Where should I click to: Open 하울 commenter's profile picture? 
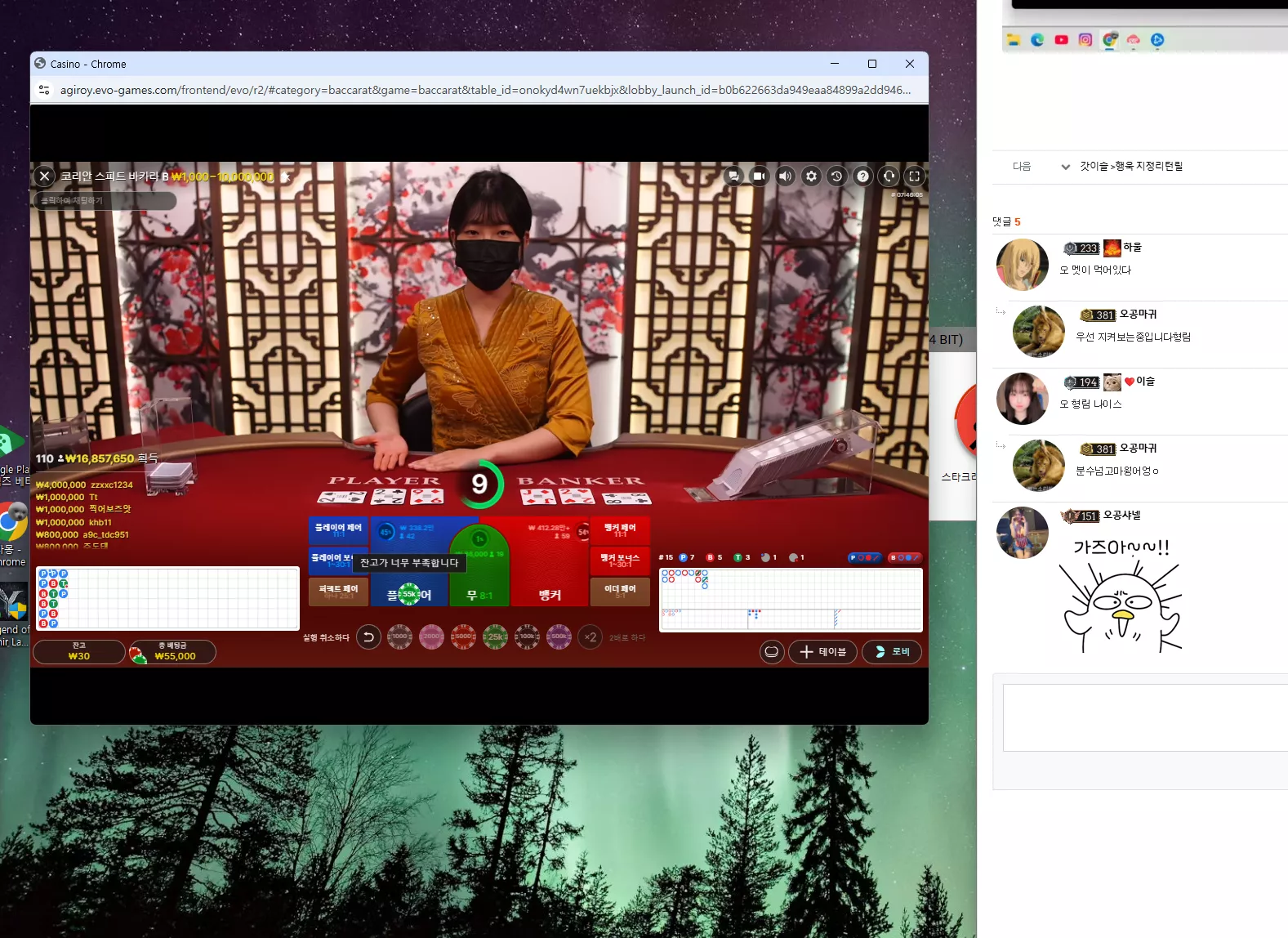1023,265
